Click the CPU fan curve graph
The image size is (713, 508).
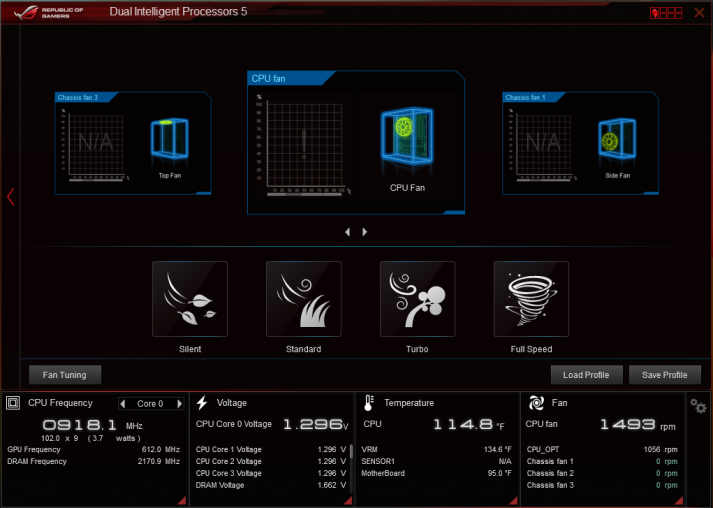pos(304,145)
